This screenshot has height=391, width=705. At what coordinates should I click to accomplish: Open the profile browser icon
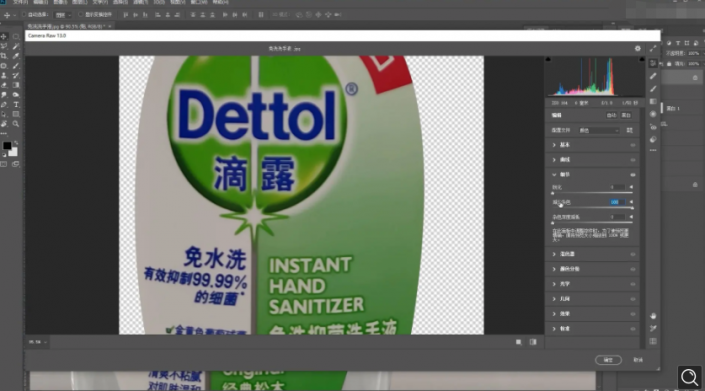629,130
